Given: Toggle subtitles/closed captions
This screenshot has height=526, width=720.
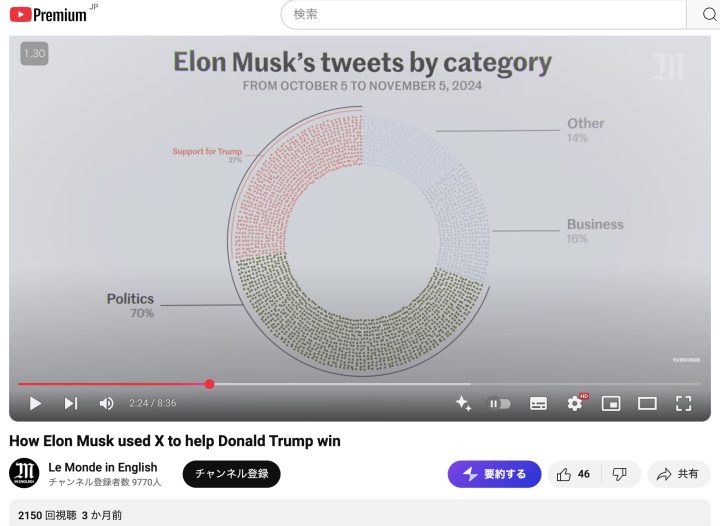Looking at the screenshot, I should 538,403.
